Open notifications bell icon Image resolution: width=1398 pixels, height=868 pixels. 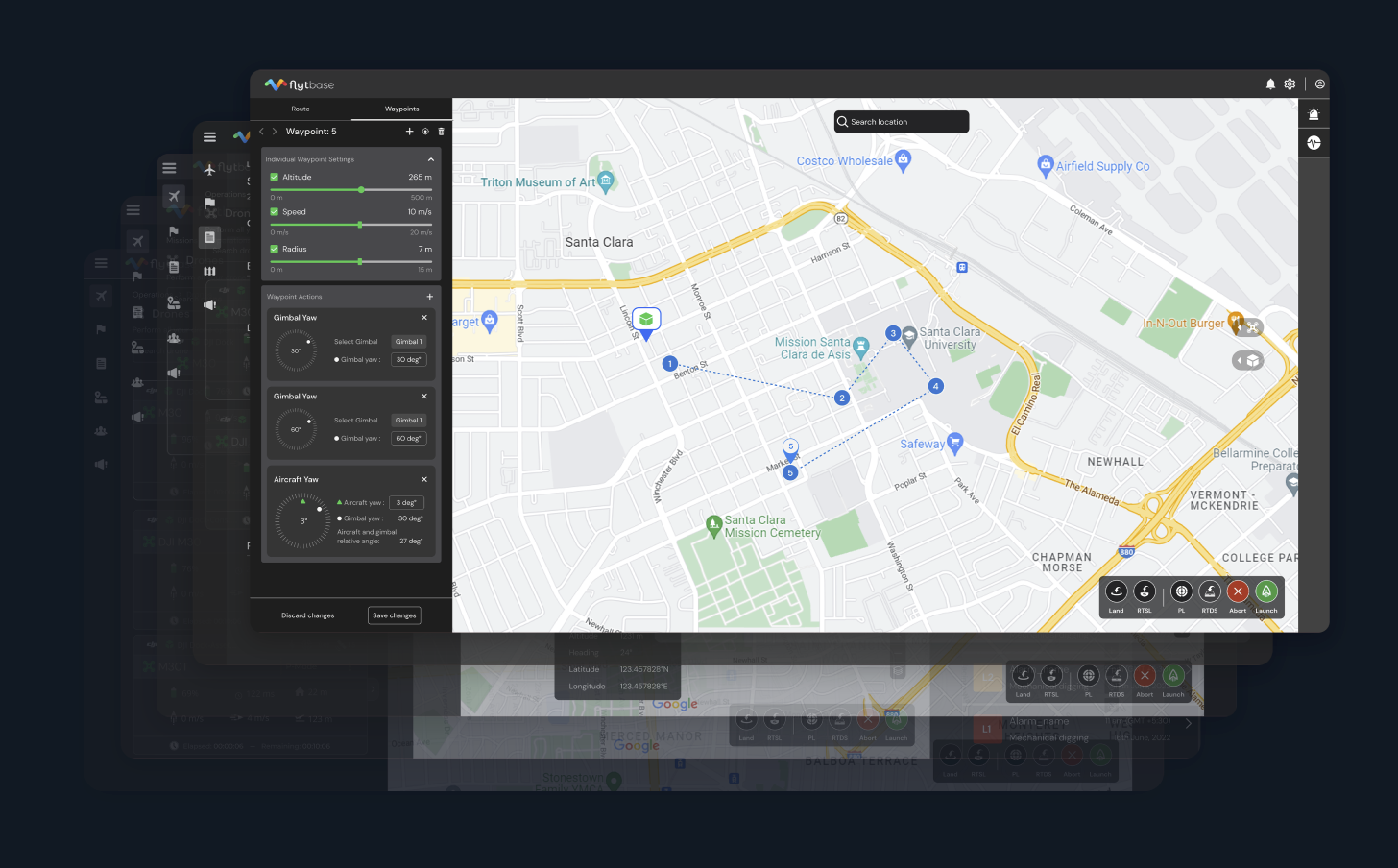[1270, 84]
